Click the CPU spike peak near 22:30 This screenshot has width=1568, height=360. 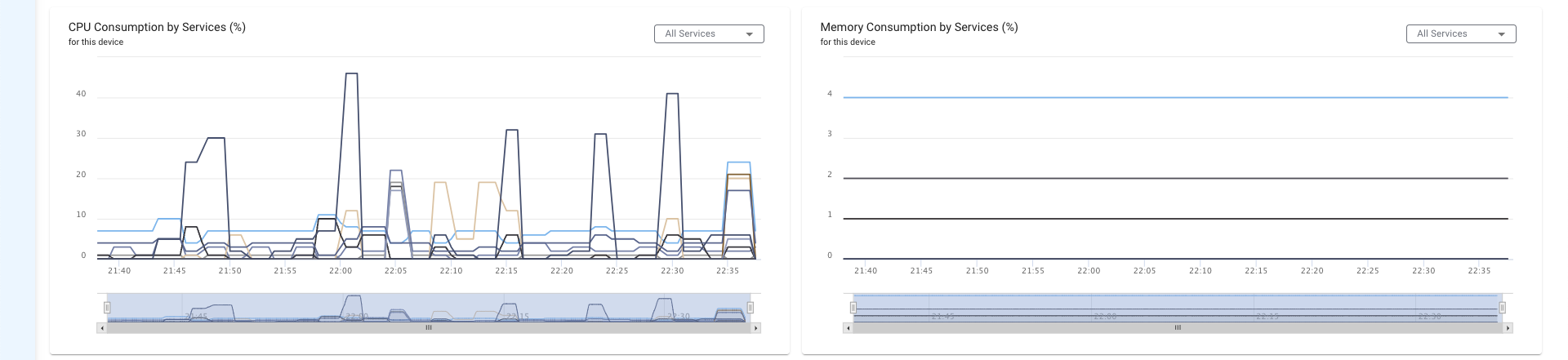(672, 94)
